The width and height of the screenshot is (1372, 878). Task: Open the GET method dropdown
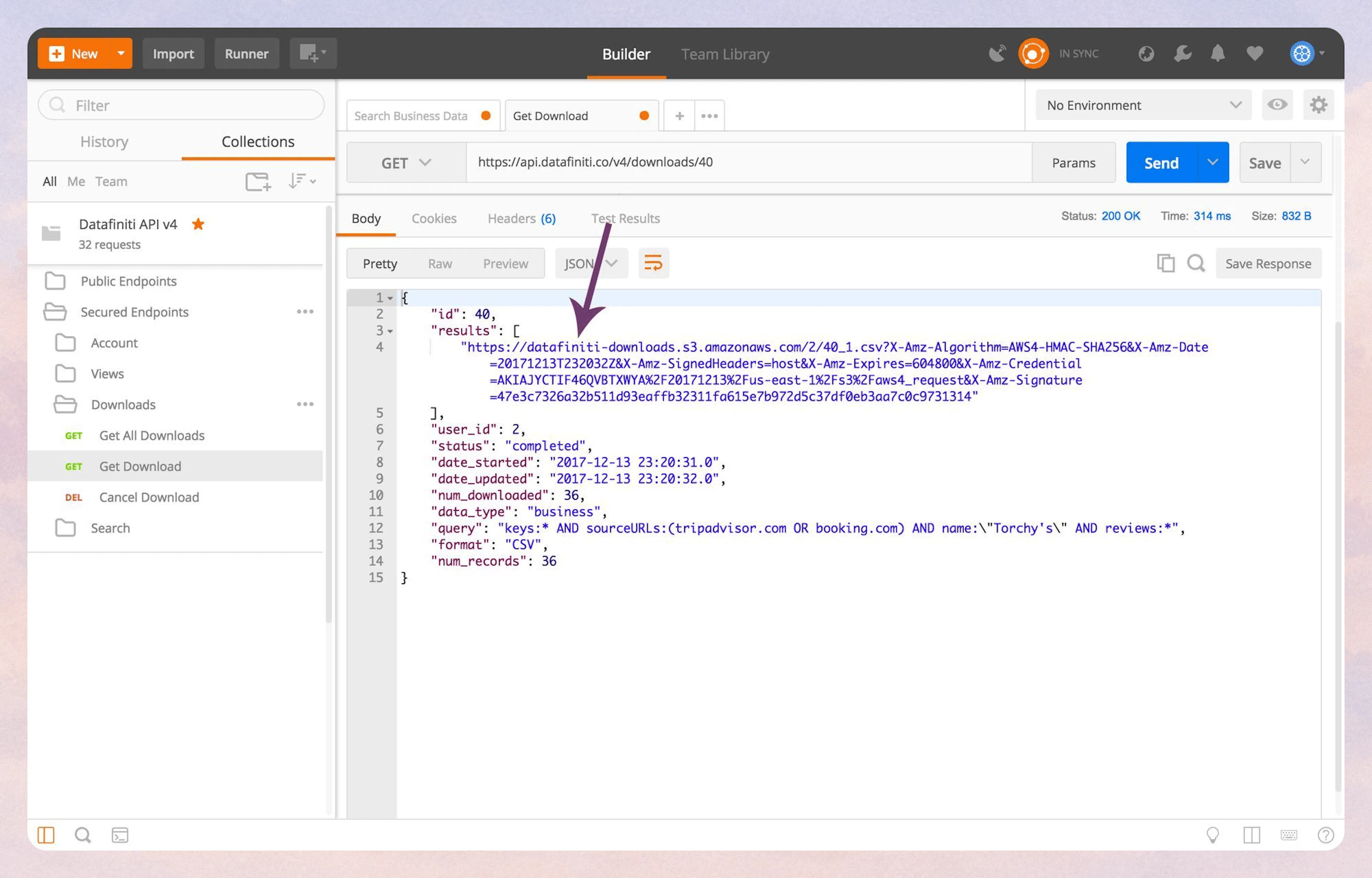click(406, 162)
